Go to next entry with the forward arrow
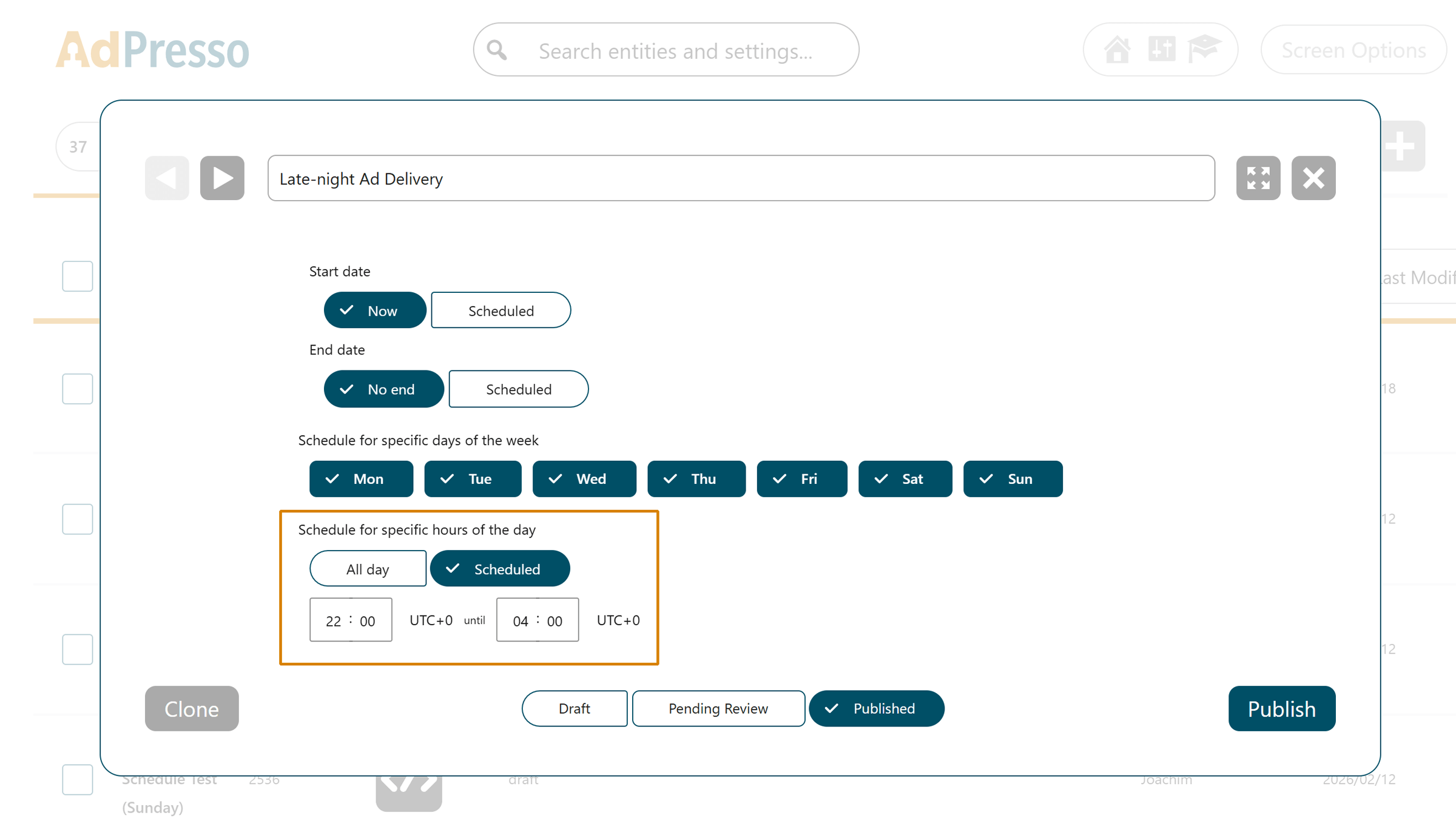 click(x=222, y=178)
